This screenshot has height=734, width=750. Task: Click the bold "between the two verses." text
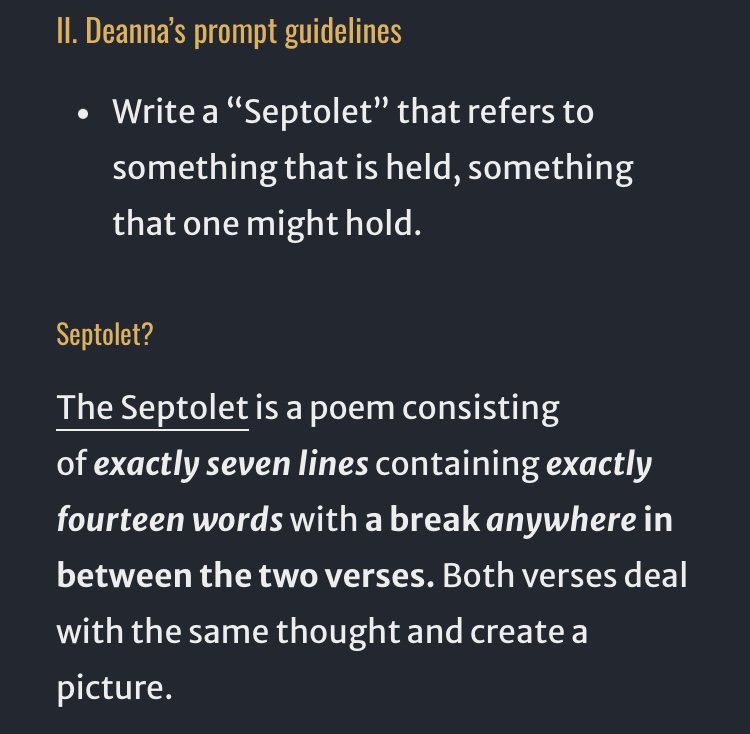[245, 576]
